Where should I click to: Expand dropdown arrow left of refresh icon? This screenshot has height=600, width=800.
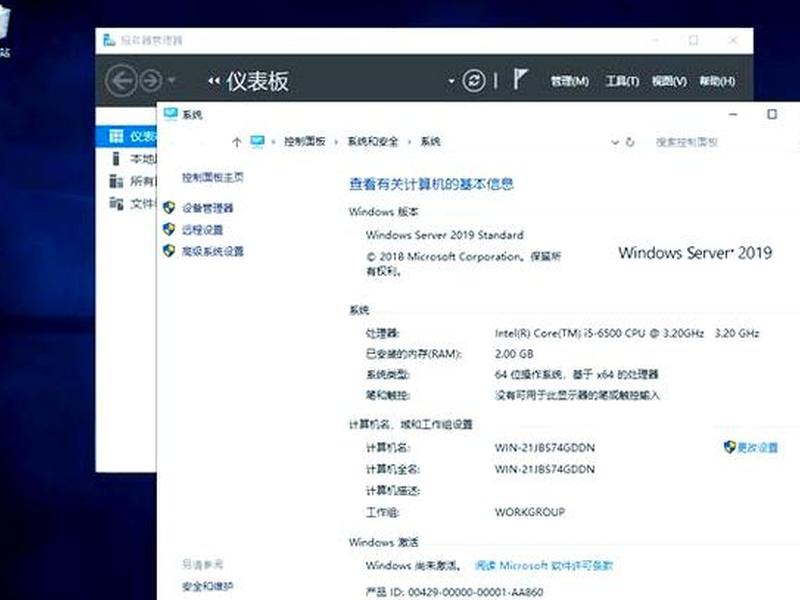pyautogui.click(x=451, y=81)
